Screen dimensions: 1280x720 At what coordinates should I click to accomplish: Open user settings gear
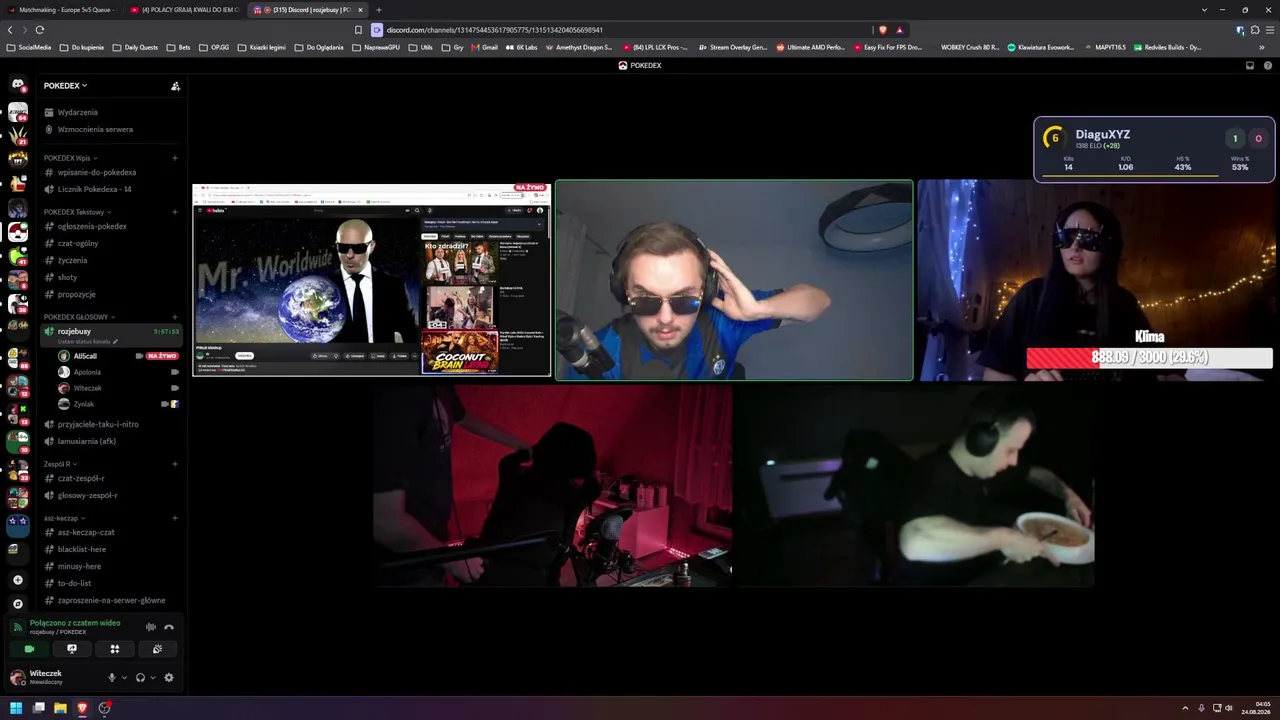(x=169, y=677)
